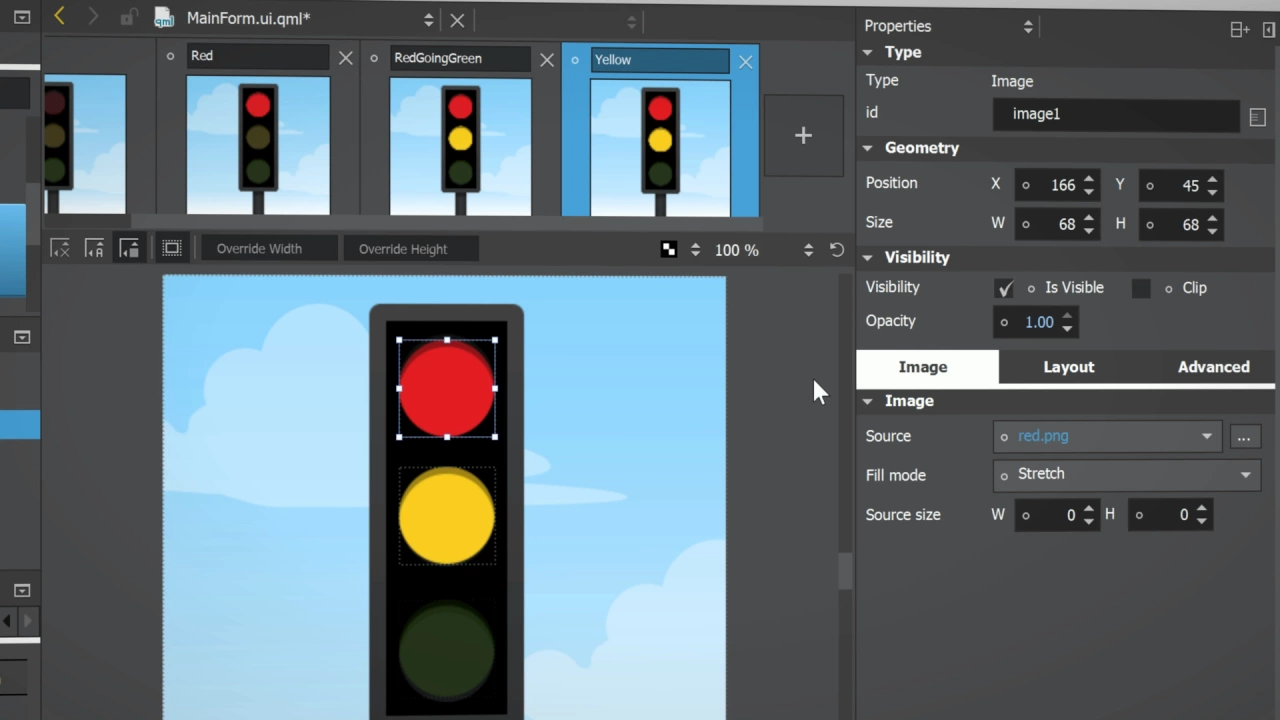The height and width of the screenshot is (720, 1280).
Task: Add a new state with the plus button
Action: tap(803, 136)
